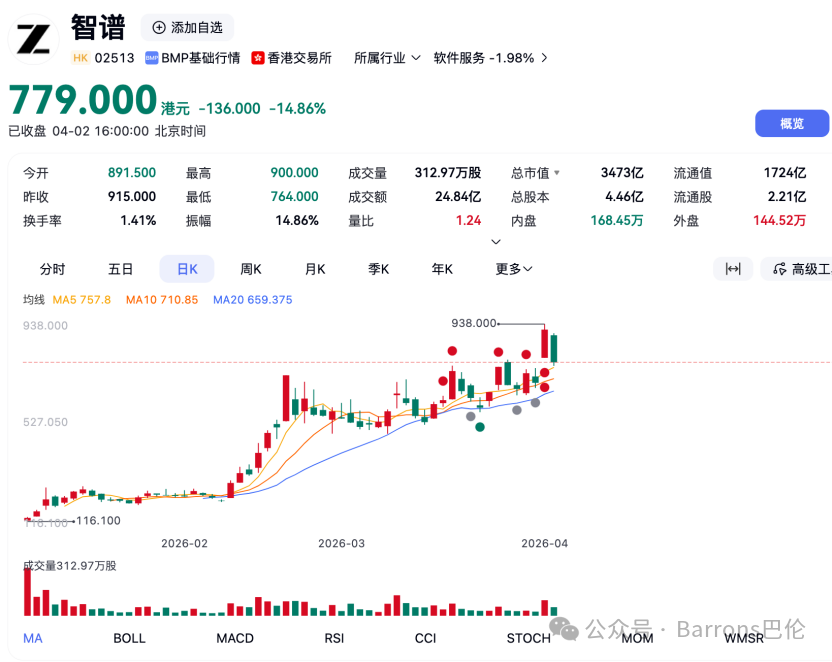
Task: Click the 内盘 value 168.45万
Action: coord(617,220)
